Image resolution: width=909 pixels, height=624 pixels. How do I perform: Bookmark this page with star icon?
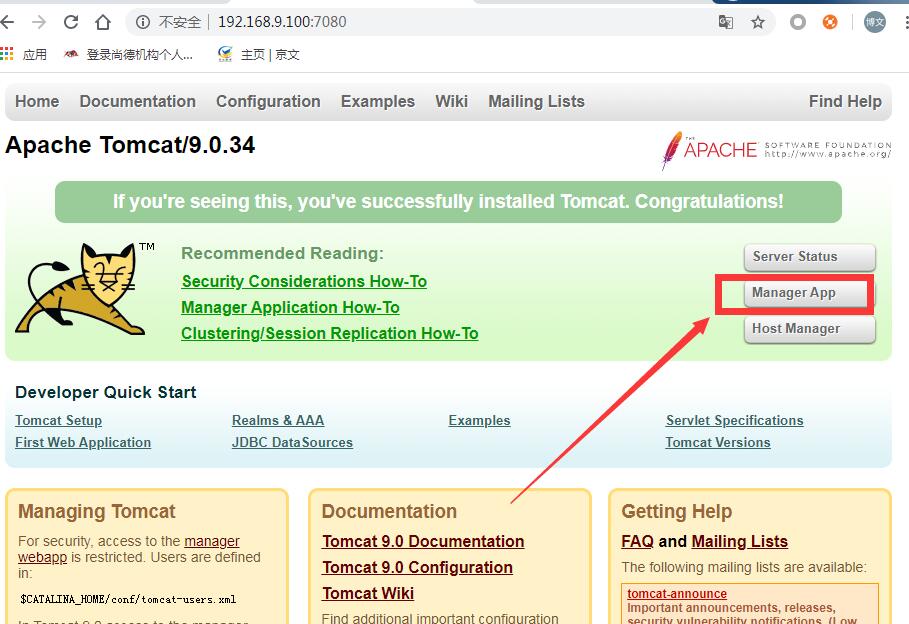click(758, 22)
